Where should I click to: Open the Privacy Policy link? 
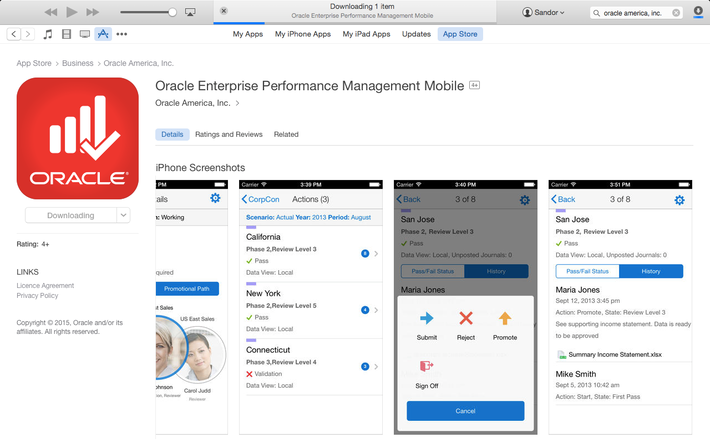pos(37,295)
